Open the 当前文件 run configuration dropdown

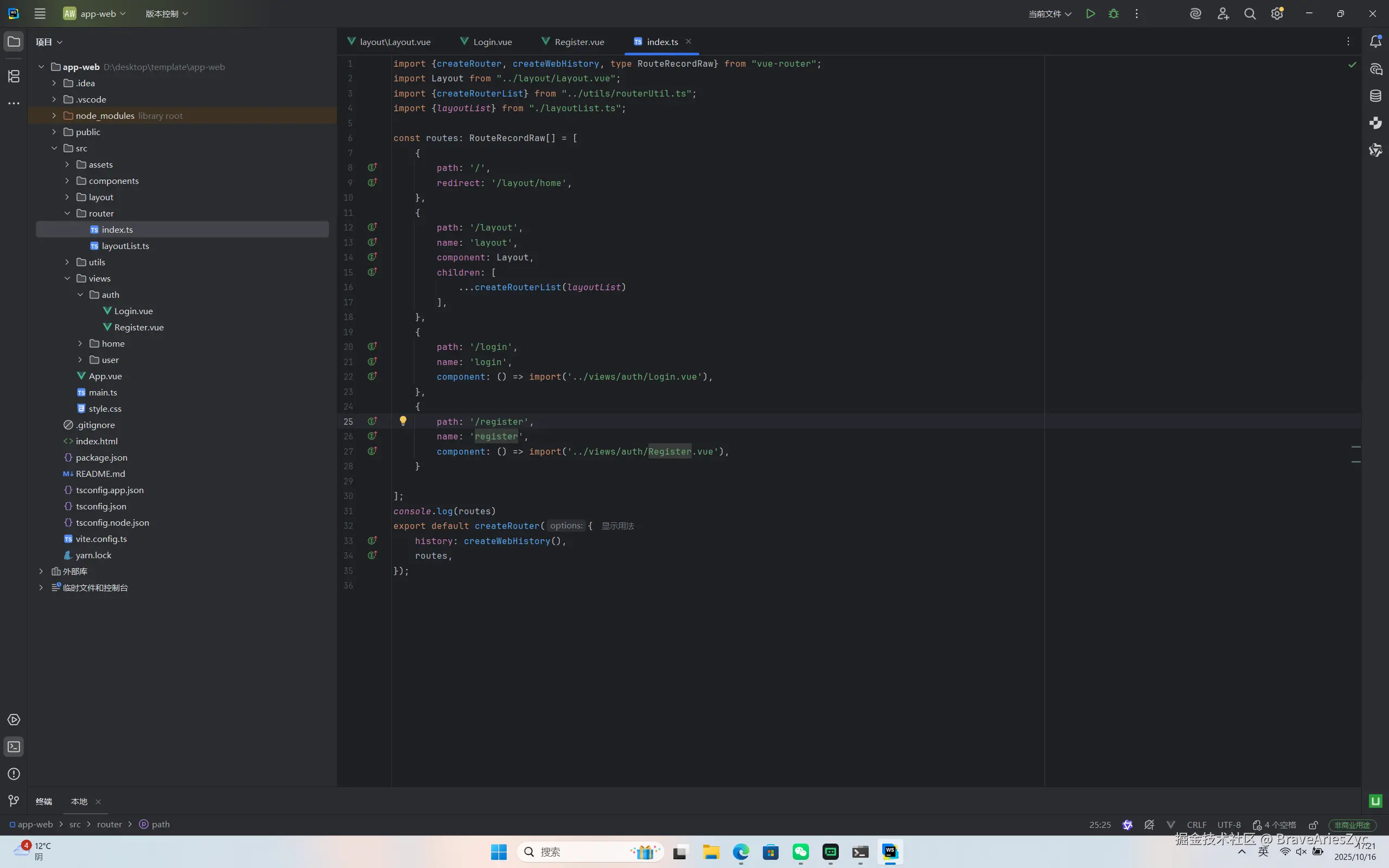click(1049, 14)
